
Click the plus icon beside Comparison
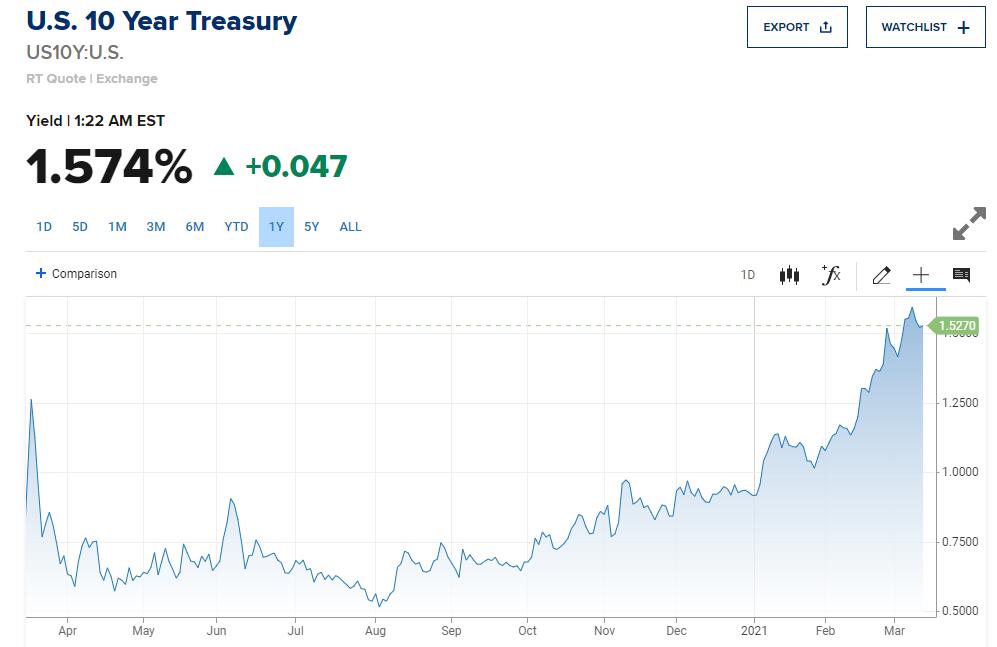pyautogui.click(x=41, y=273)
